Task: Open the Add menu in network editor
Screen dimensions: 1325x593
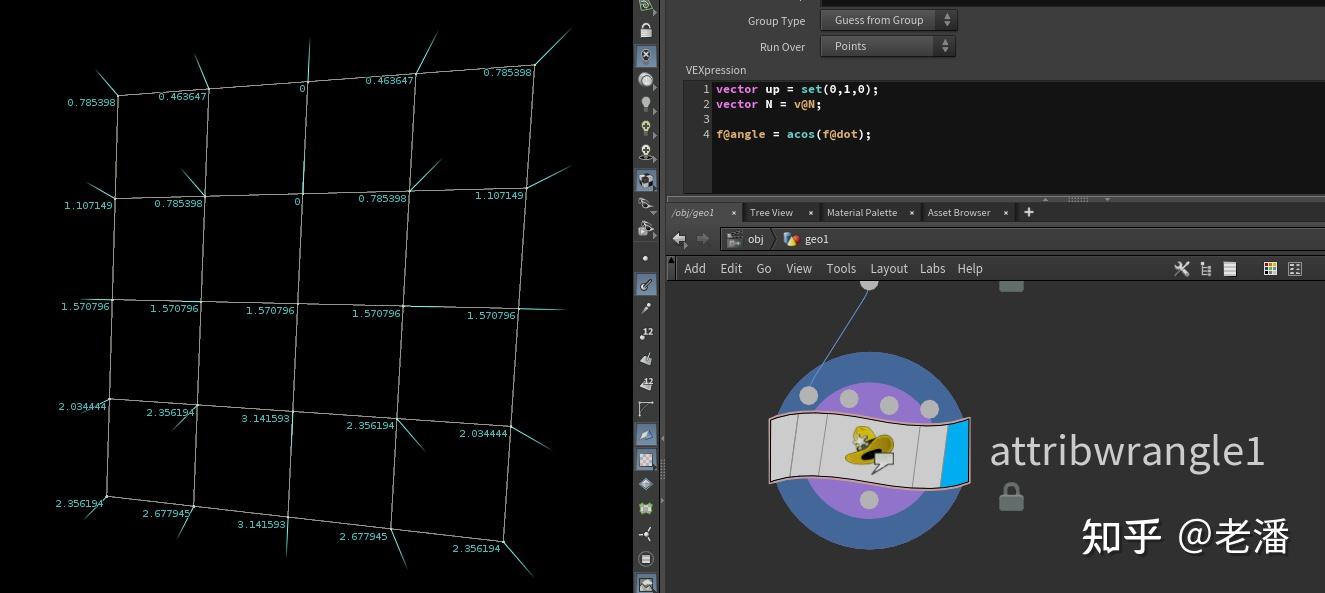Action: (x=695, y=269)
